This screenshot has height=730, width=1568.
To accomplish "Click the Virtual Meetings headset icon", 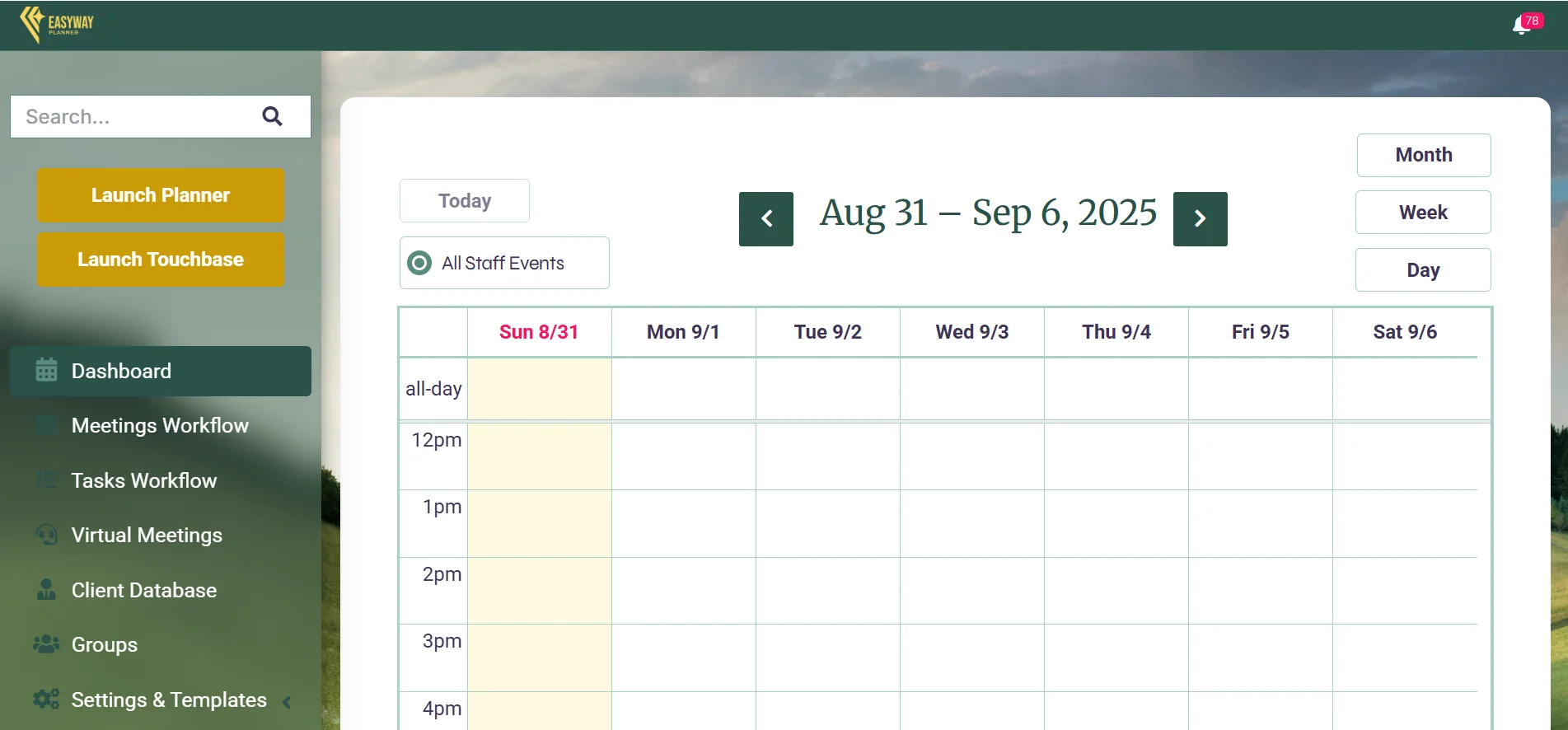I will (47, 535).
